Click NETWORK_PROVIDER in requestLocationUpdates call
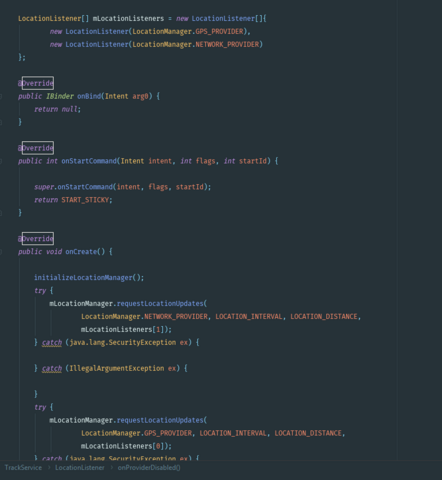Image resolution: width=442 pixels, height=480 pixels. tap(176, 316)
